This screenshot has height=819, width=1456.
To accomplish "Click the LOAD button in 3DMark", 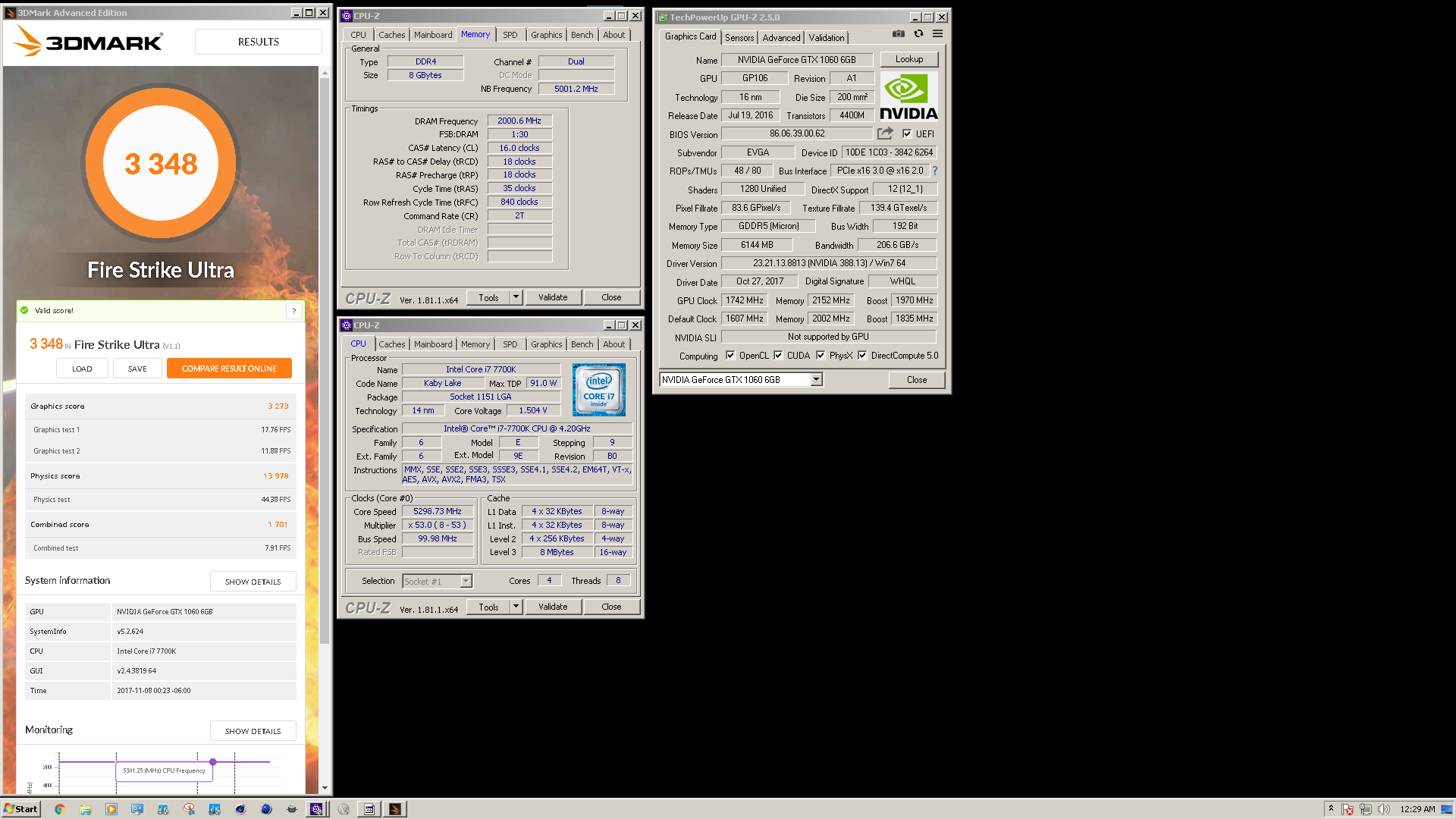I will pyautogui.click(x=82, y=369).
